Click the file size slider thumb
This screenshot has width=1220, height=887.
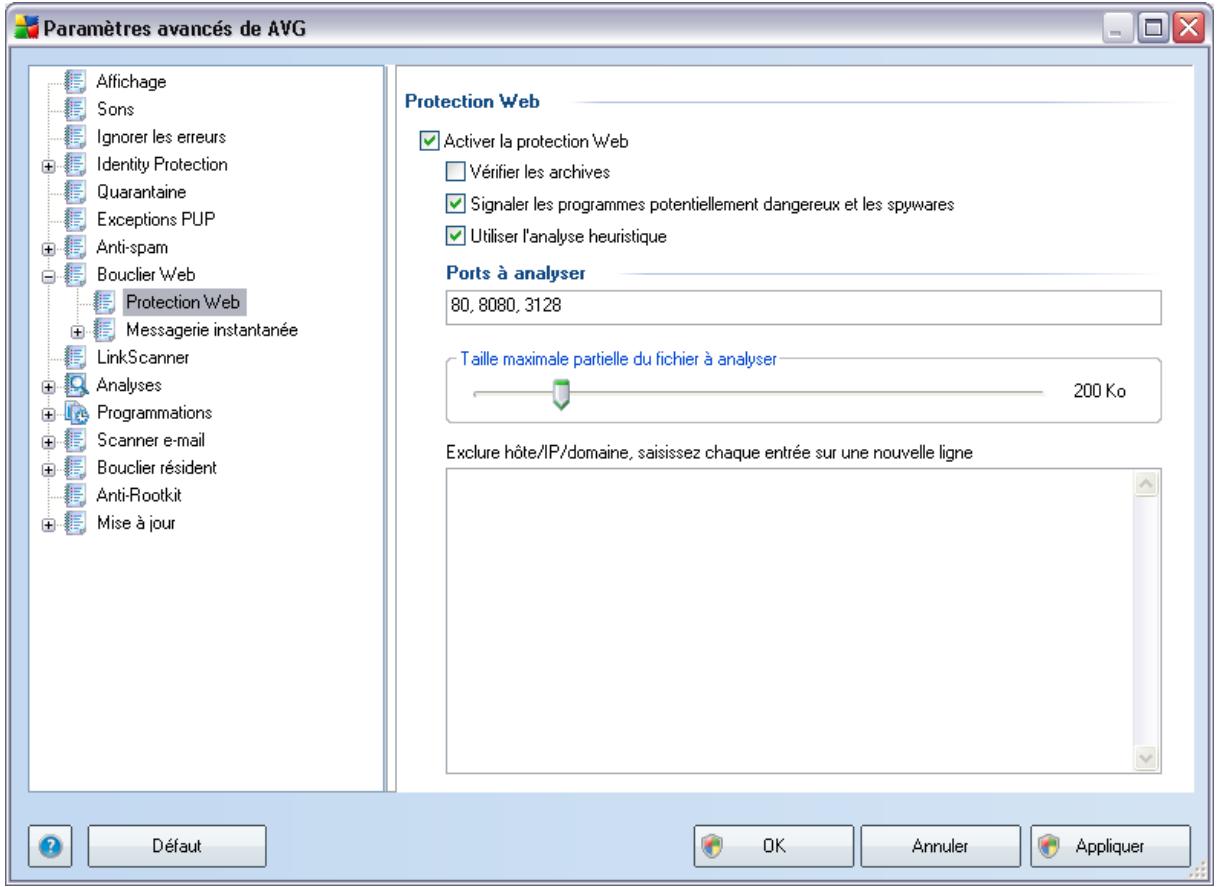562,395
